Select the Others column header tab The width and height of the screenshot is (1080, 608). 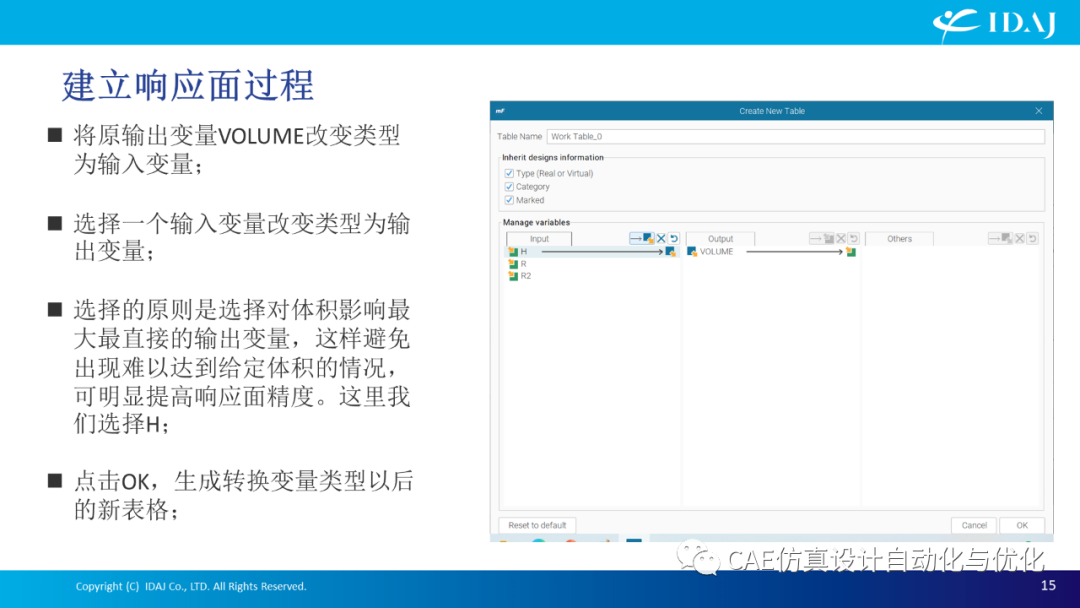pyautogui.click(x=900, y=239)
